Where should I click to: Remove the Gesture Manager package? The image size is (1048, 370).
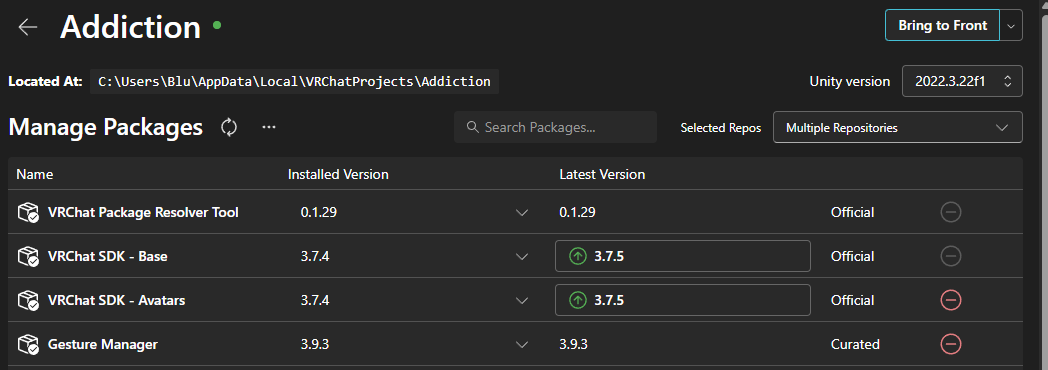[x=950, y=345]
